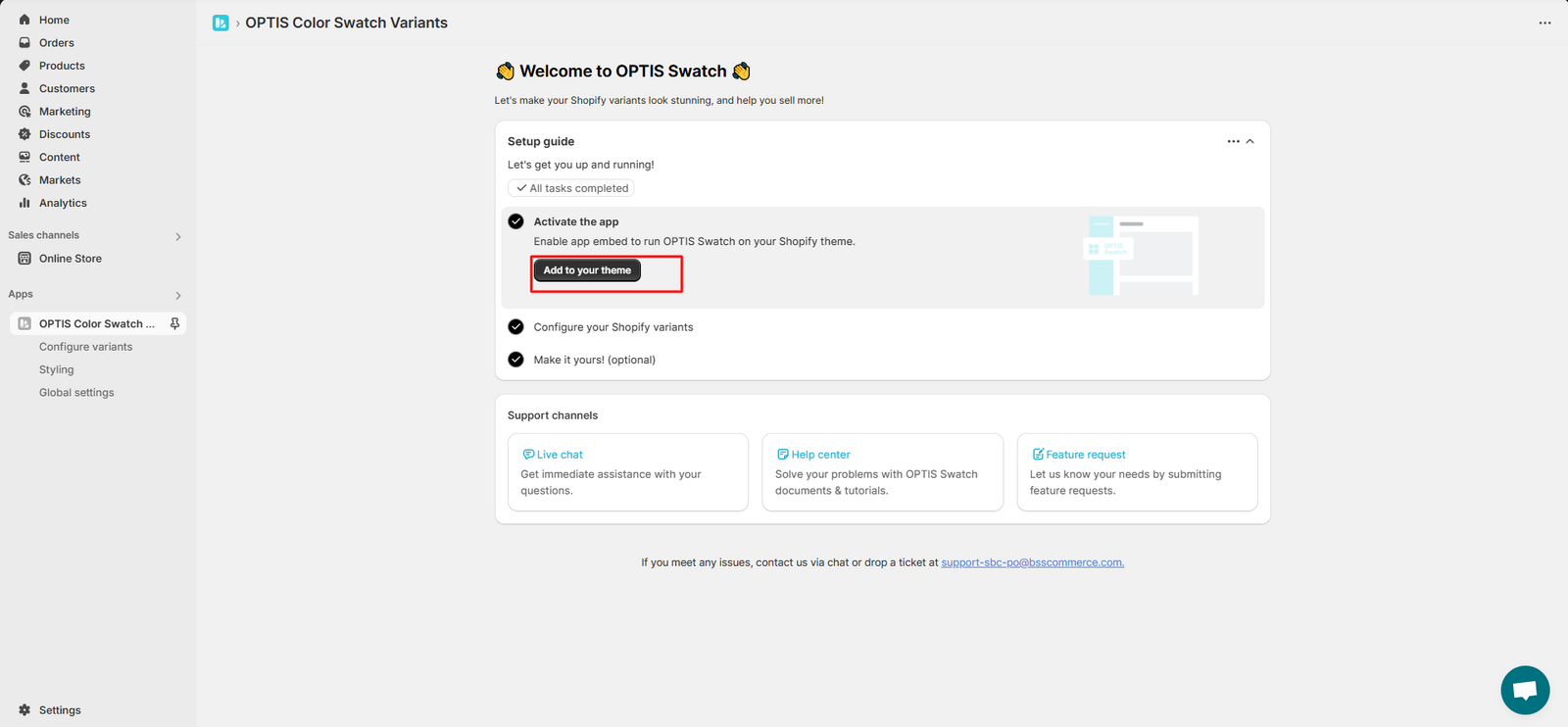Open Configure variants submenu item
Viewport: 1568px width, 727px height.
85,347
